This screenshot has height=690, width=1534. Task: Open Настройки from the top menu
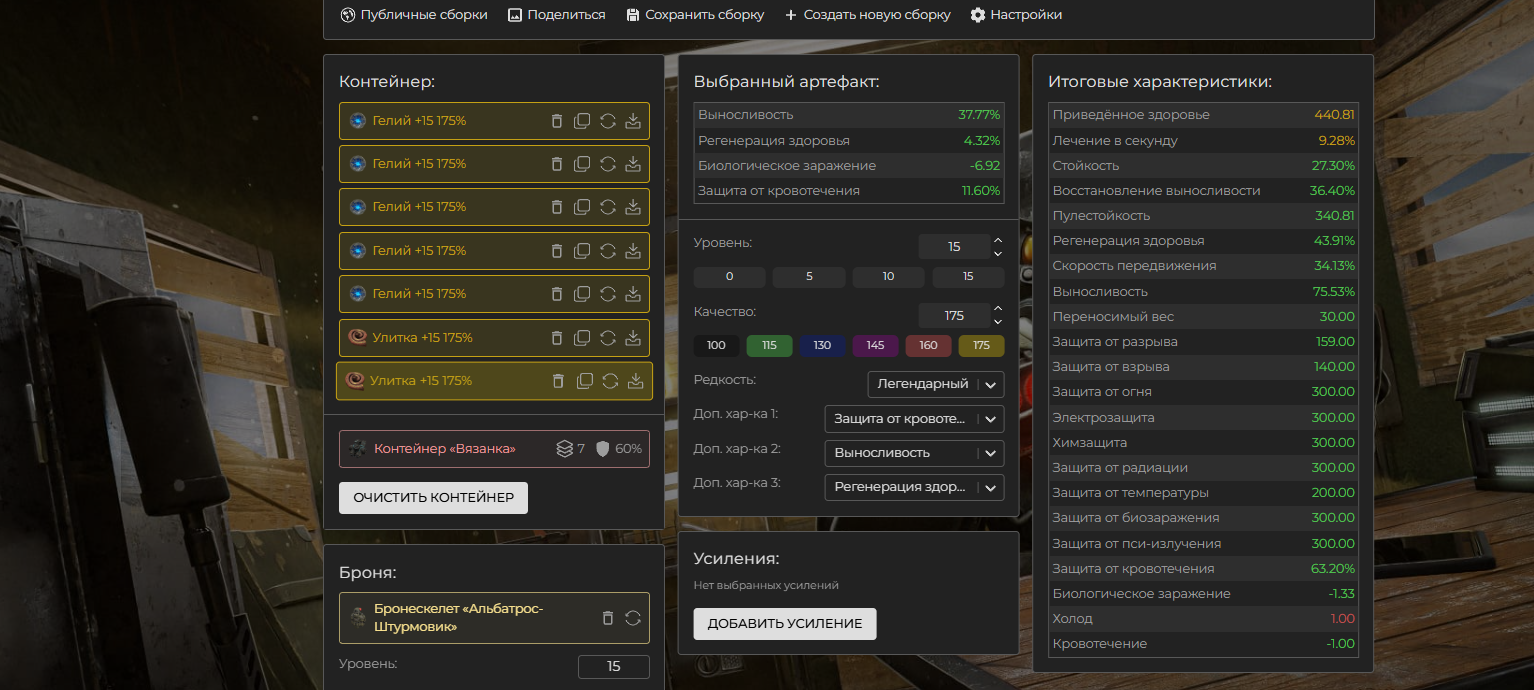1016,15
